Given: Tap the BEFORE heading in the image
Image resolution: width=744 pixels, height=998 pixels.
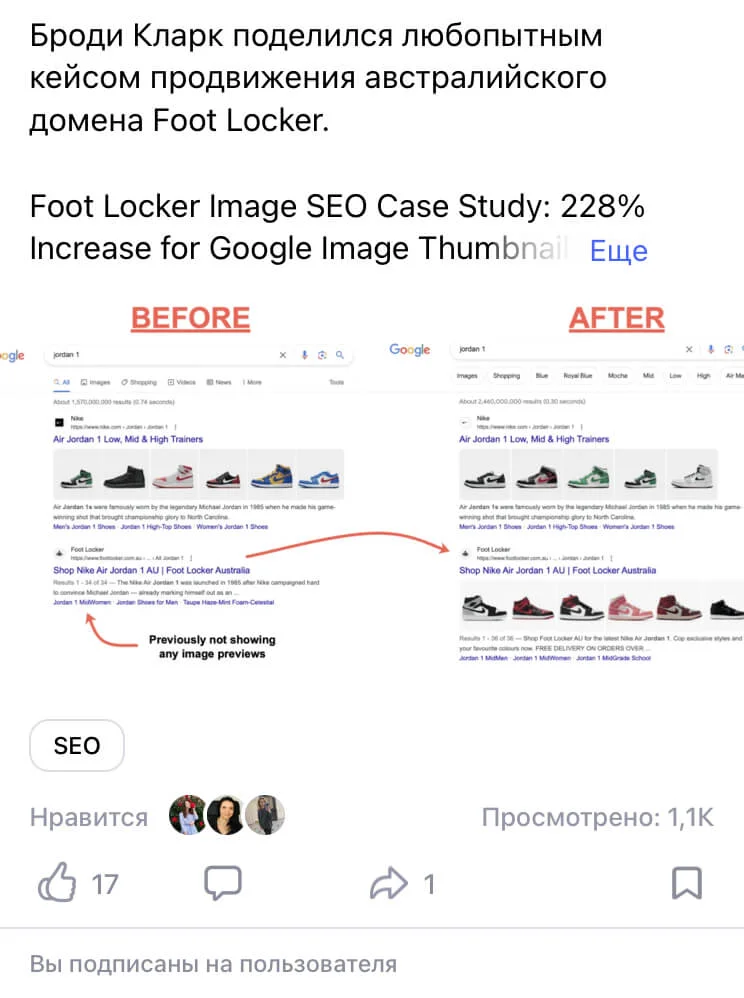Looking at the screenshot, I should (190, 318).
